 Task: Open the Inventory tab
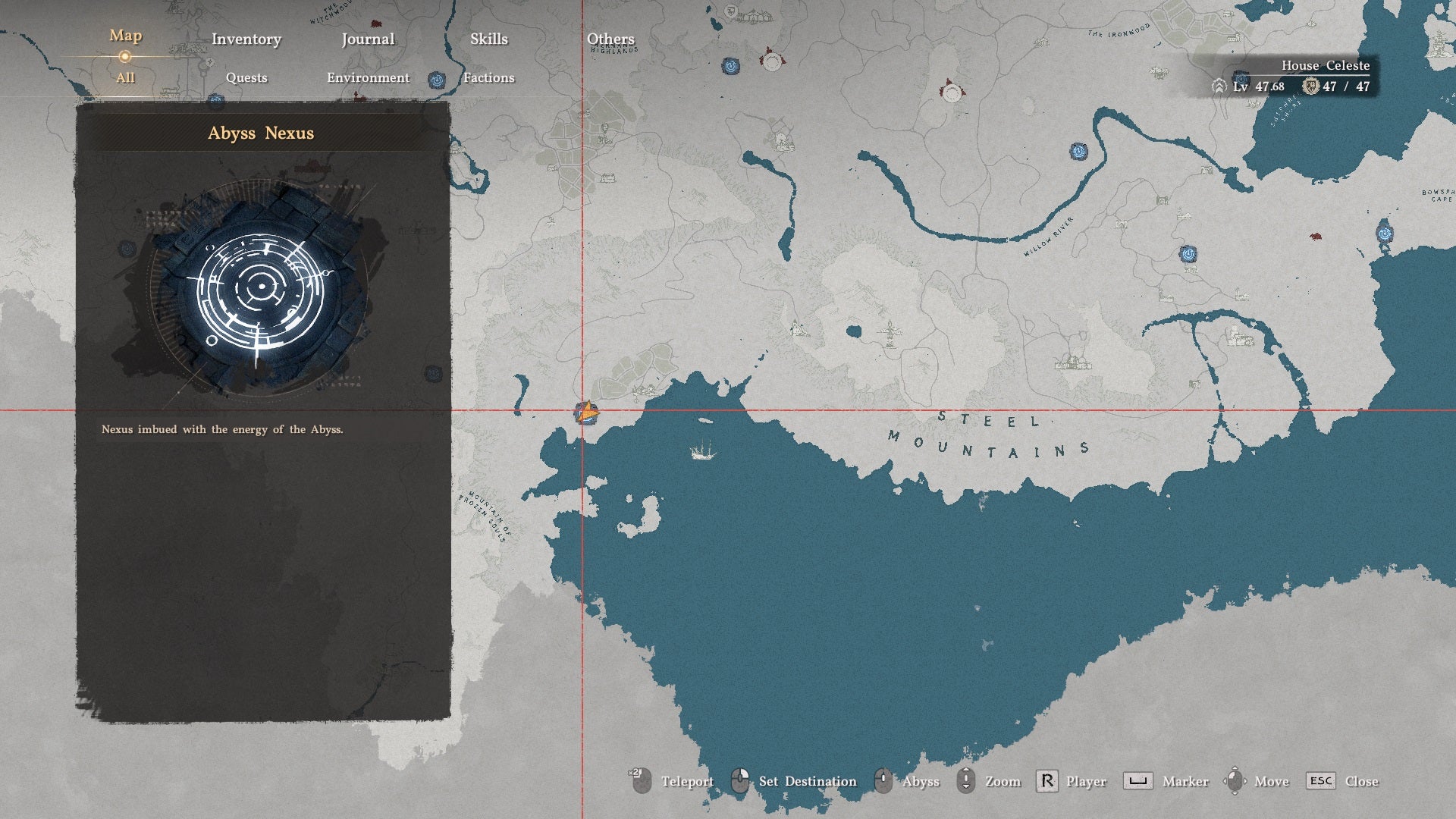point(246,39)
